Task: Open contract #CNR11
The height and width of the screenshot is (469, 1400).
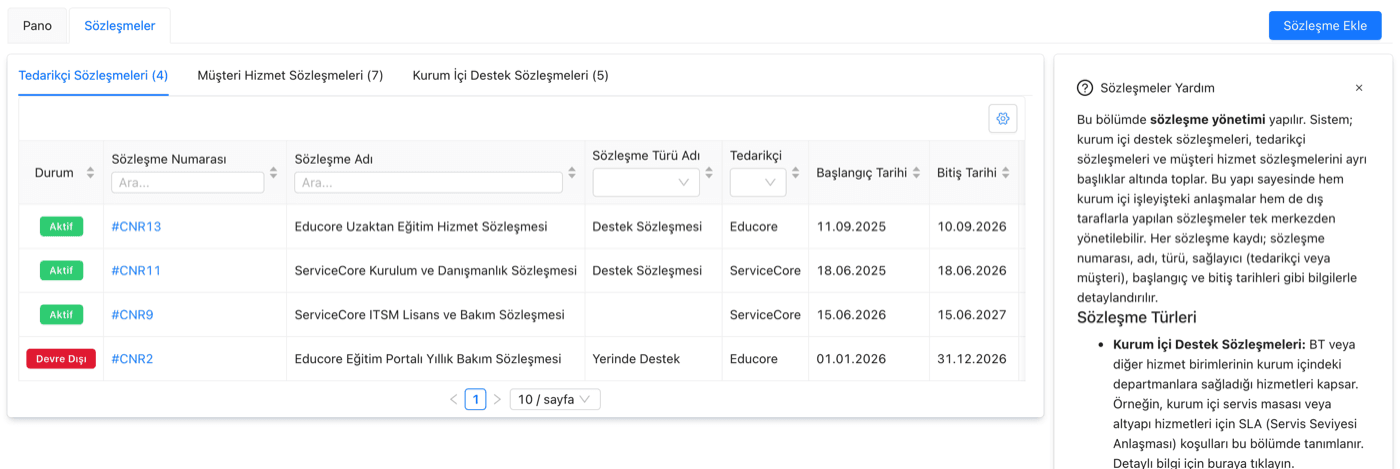Action: [x=136, y=271]
